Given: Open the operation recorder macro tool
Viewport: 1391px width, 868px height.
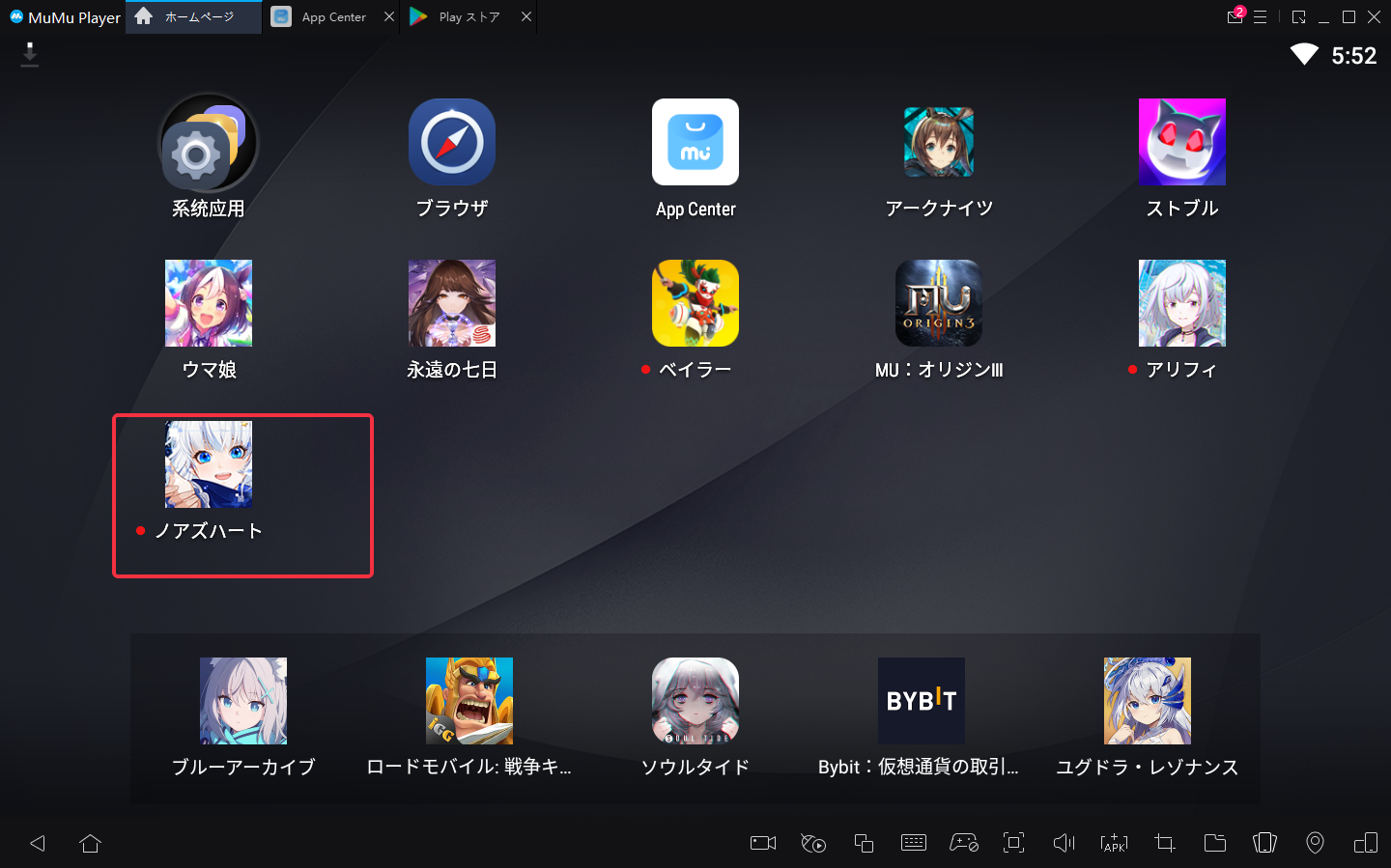Looking at the screenshot, I should tap(813, 843).
